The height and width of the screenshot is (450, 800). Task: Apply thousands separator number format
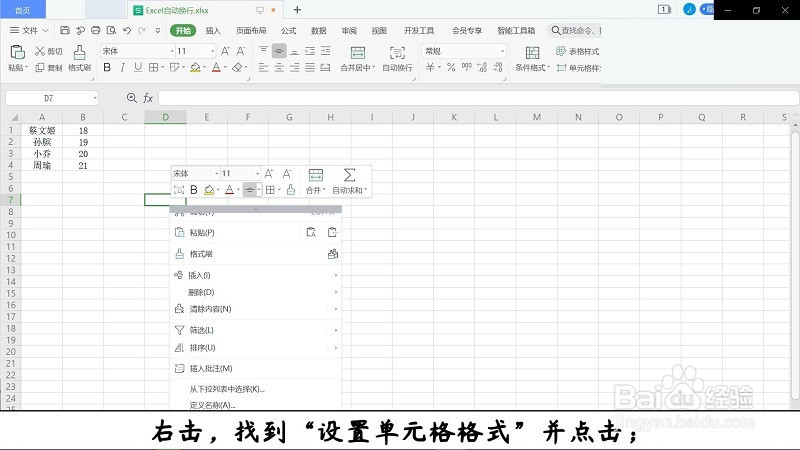click(466, 67)
